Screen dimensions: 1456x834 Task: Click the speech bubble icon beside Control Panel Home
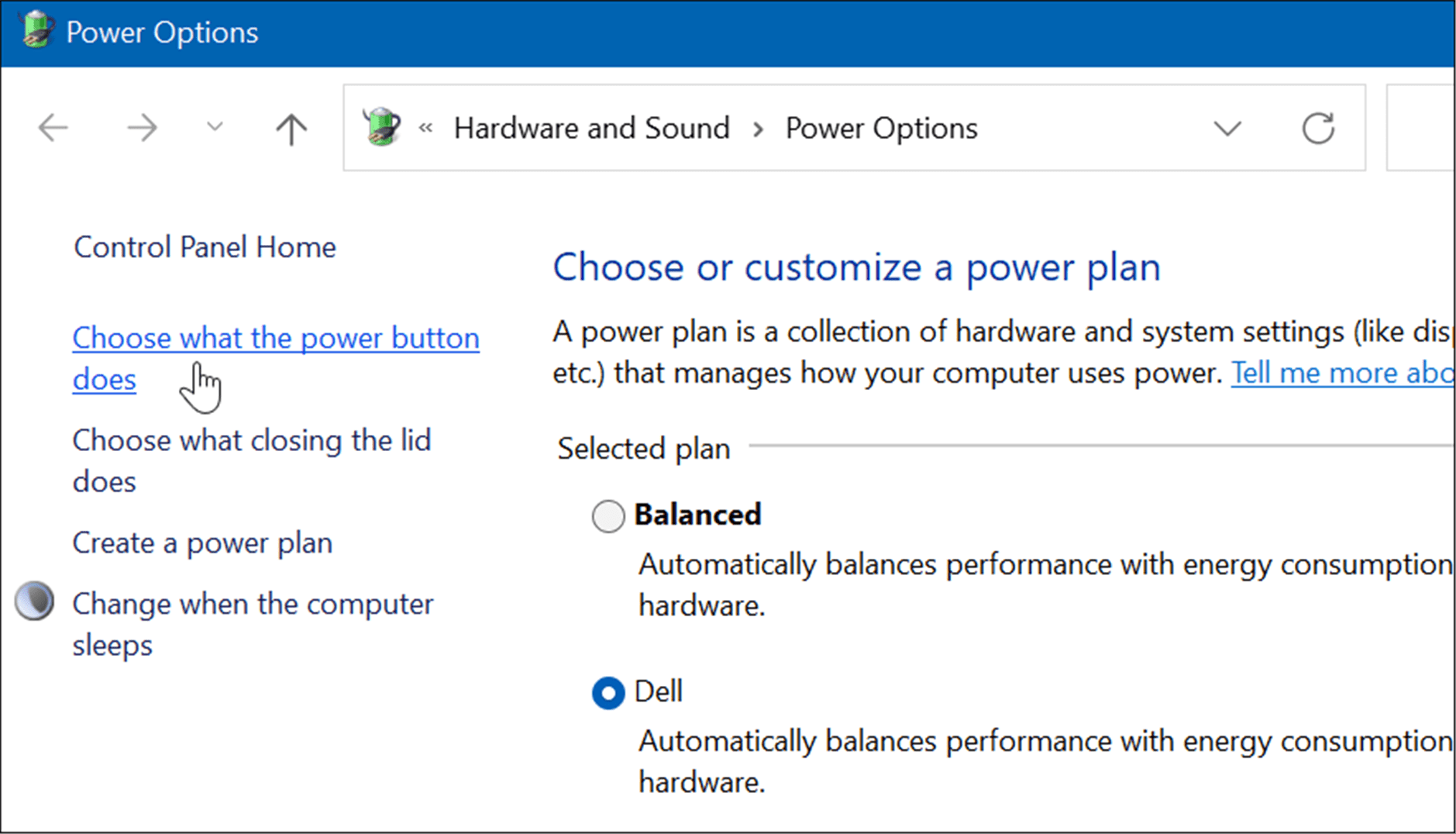(34, 601)
